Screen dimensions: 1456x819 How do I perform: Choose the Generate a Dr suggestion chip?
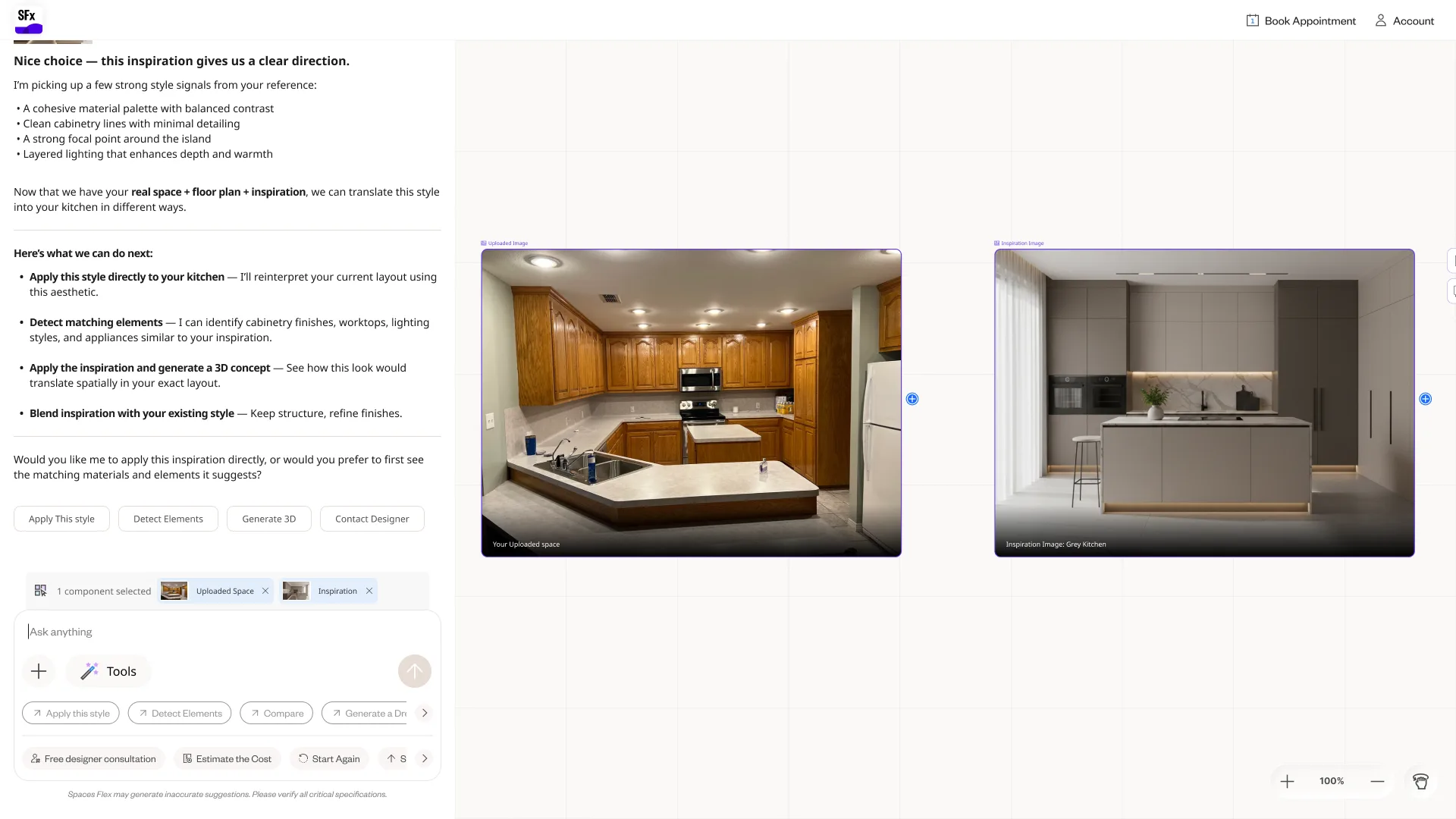(x=366, y=713)
